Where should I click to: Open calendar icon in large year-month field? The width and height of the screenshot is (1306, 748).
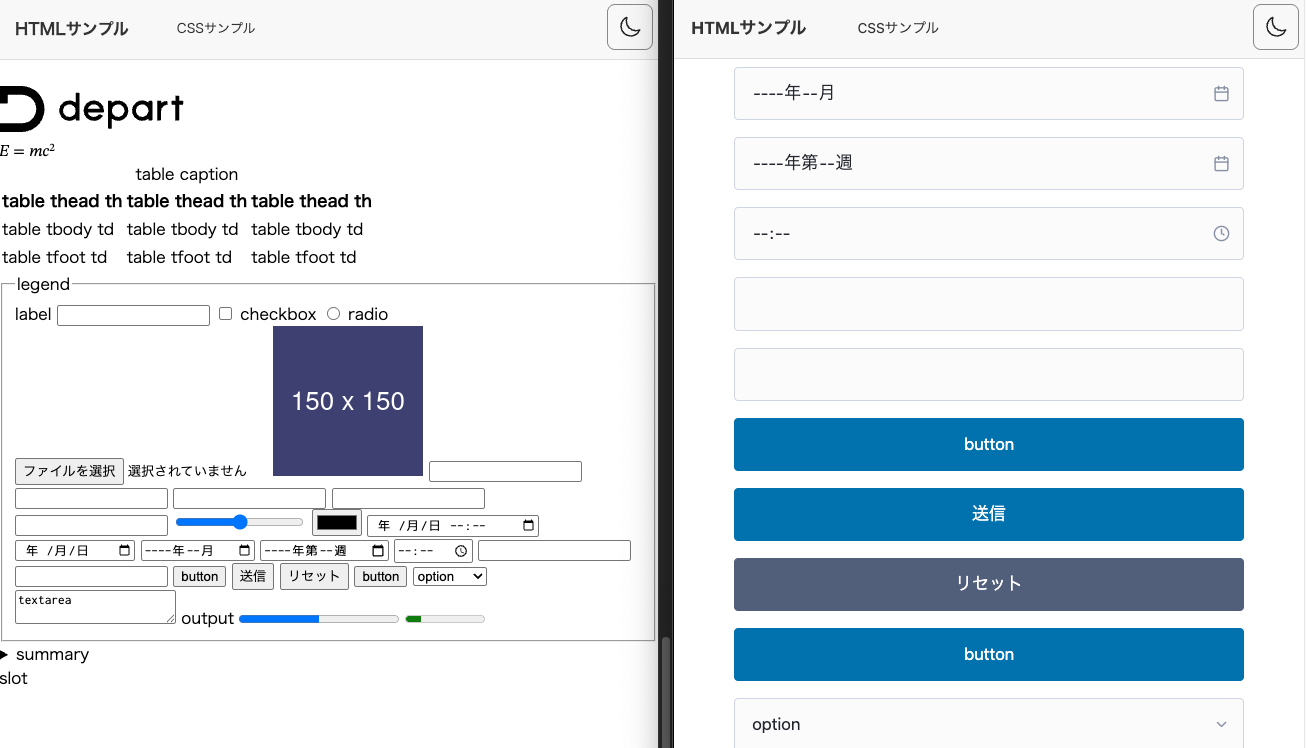coord(1220,93)
